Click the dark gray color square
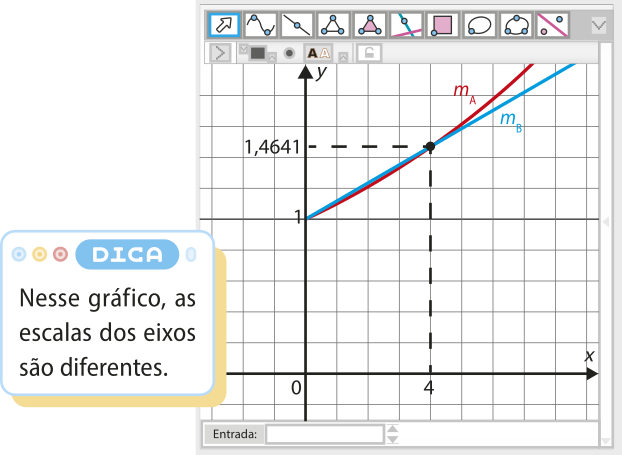This screenshot has width=622, height=455. point(258,53)
